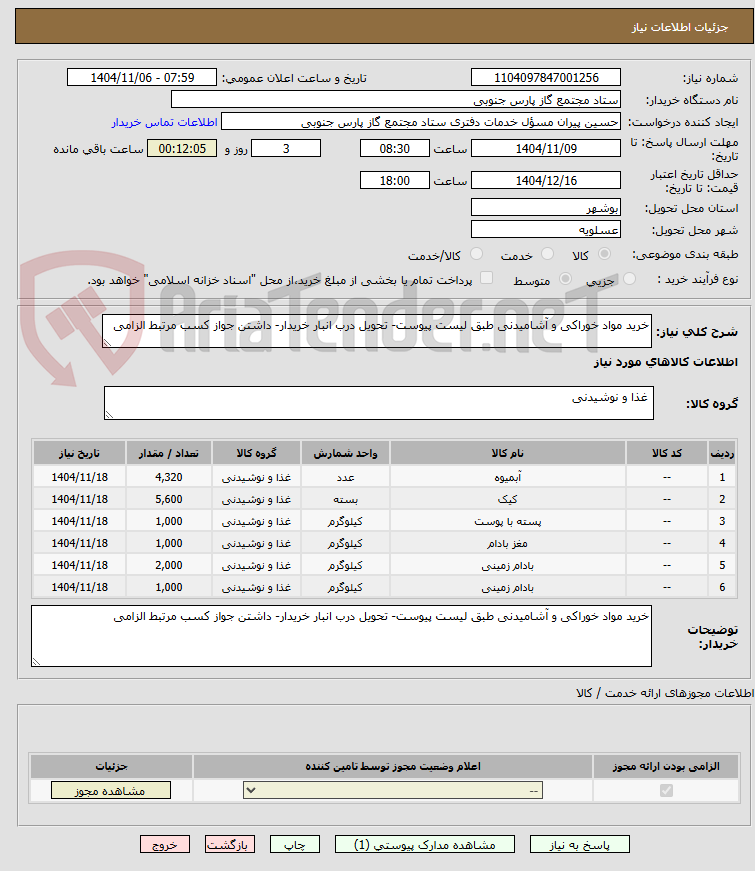Open اطلاعات تماس خریدار link
Screen dimensions: 755x871
click(x=164, y=122)
